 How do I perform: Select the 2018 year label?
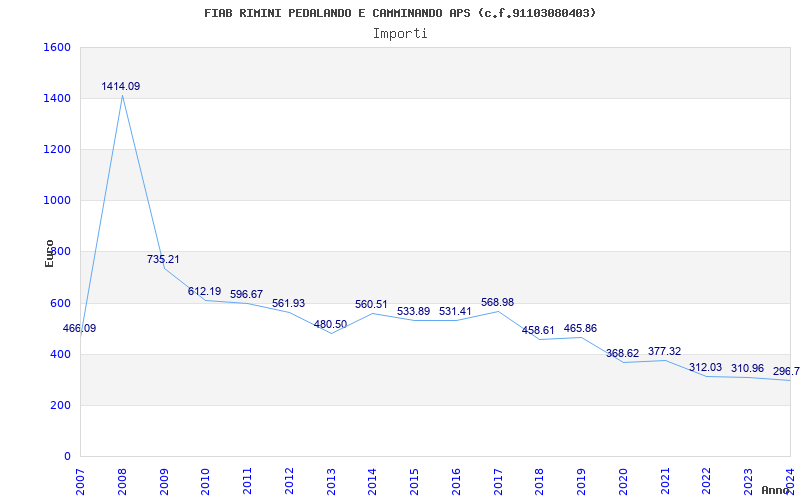(x=540, y=481)
